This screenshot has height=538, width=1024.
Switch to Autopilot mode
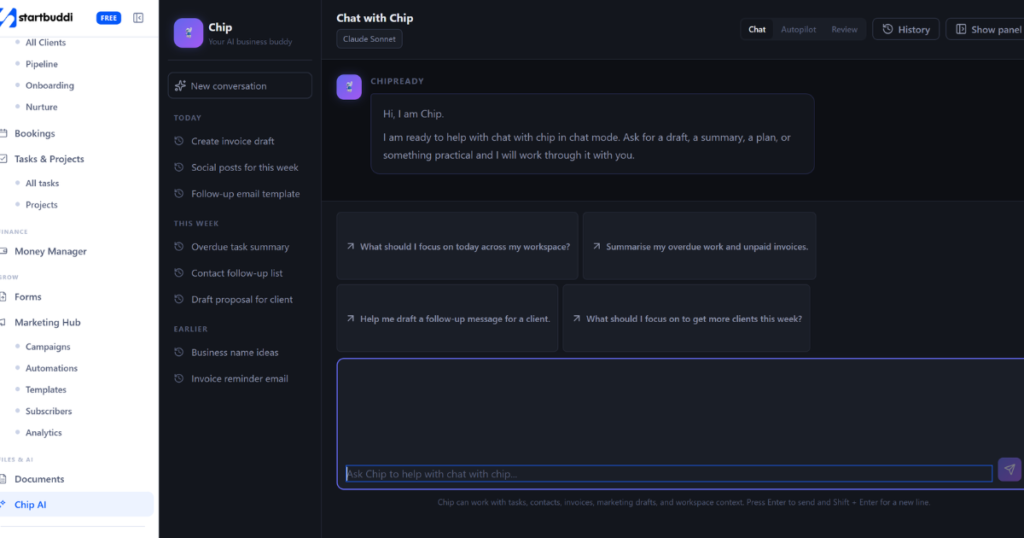pos(798,30)
